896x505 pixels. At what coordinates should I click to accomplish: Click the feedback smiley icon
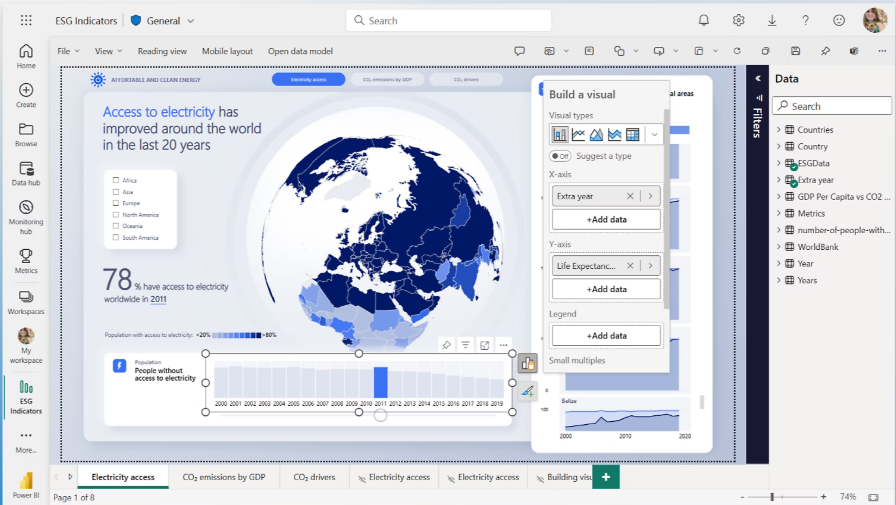[839, 21]
